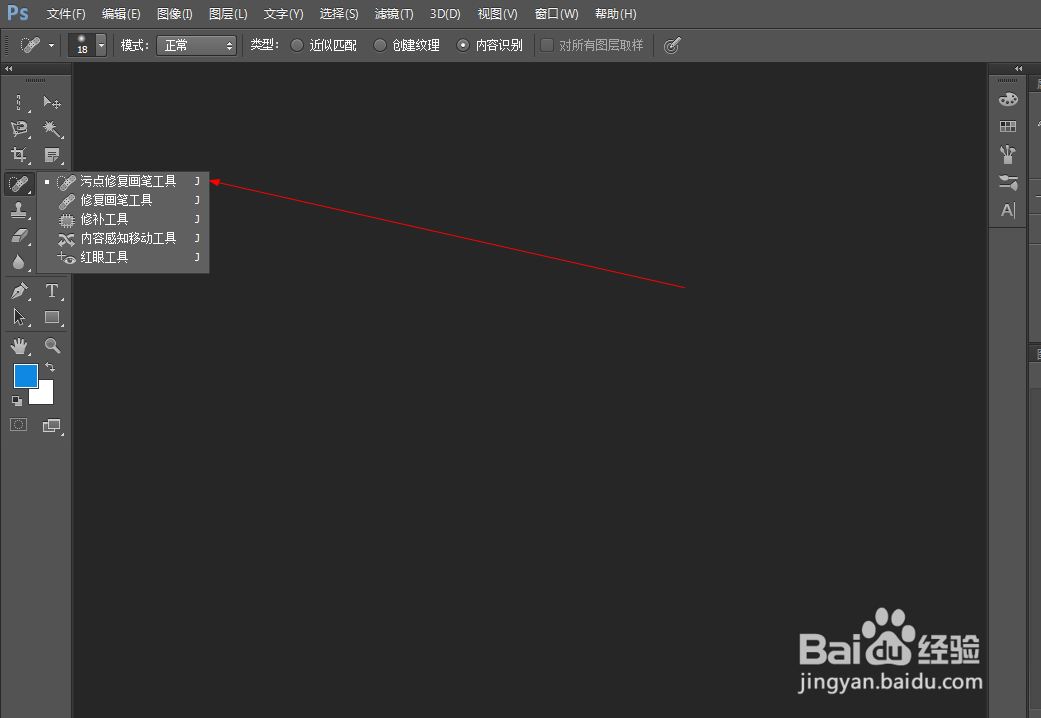1041x718 pixels.
Task: Open the 文字(Y) menu
Action: coord(283,14)
